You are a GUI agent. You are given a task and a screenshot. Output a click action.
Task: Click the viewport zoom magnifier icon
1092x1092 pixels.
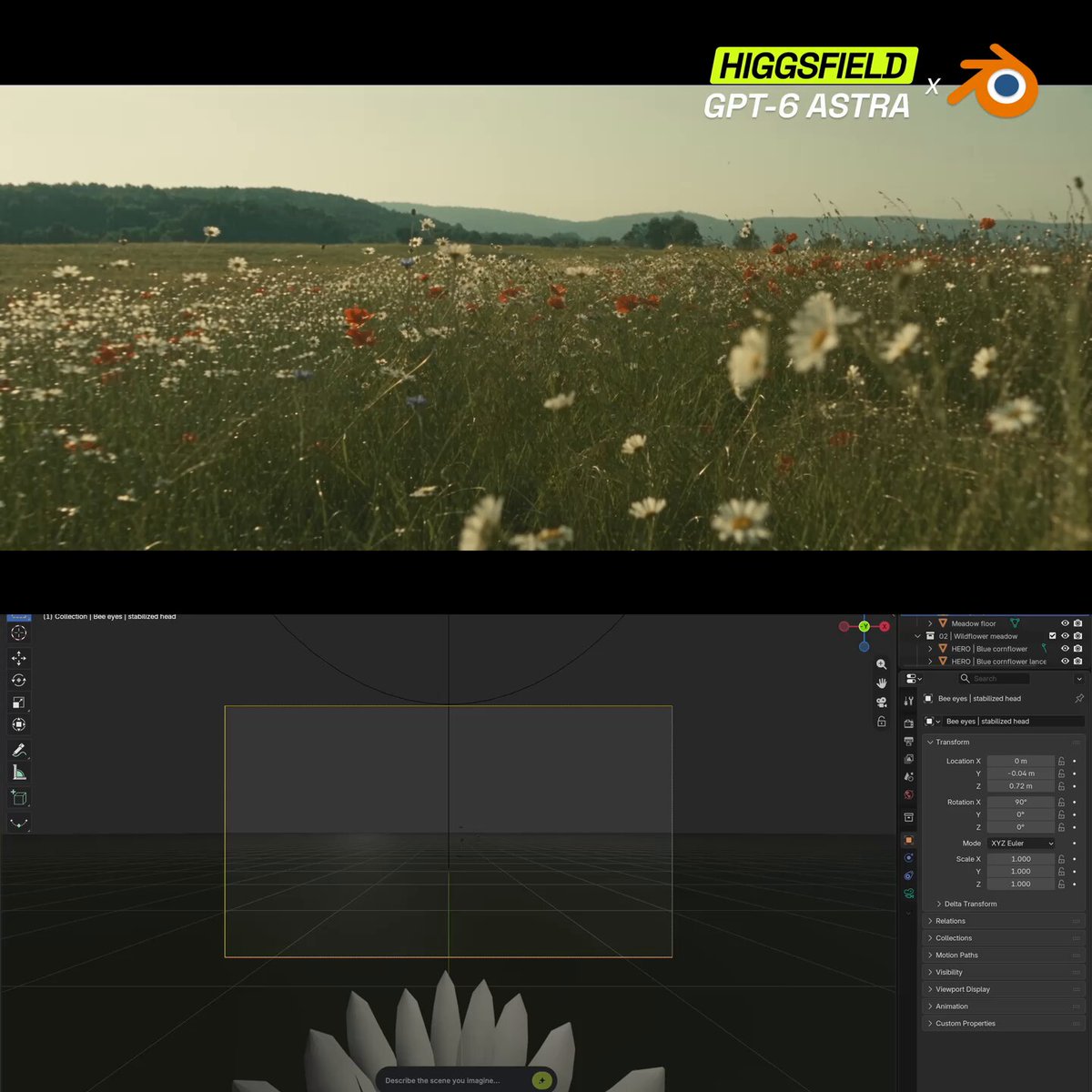pos(881,664)
